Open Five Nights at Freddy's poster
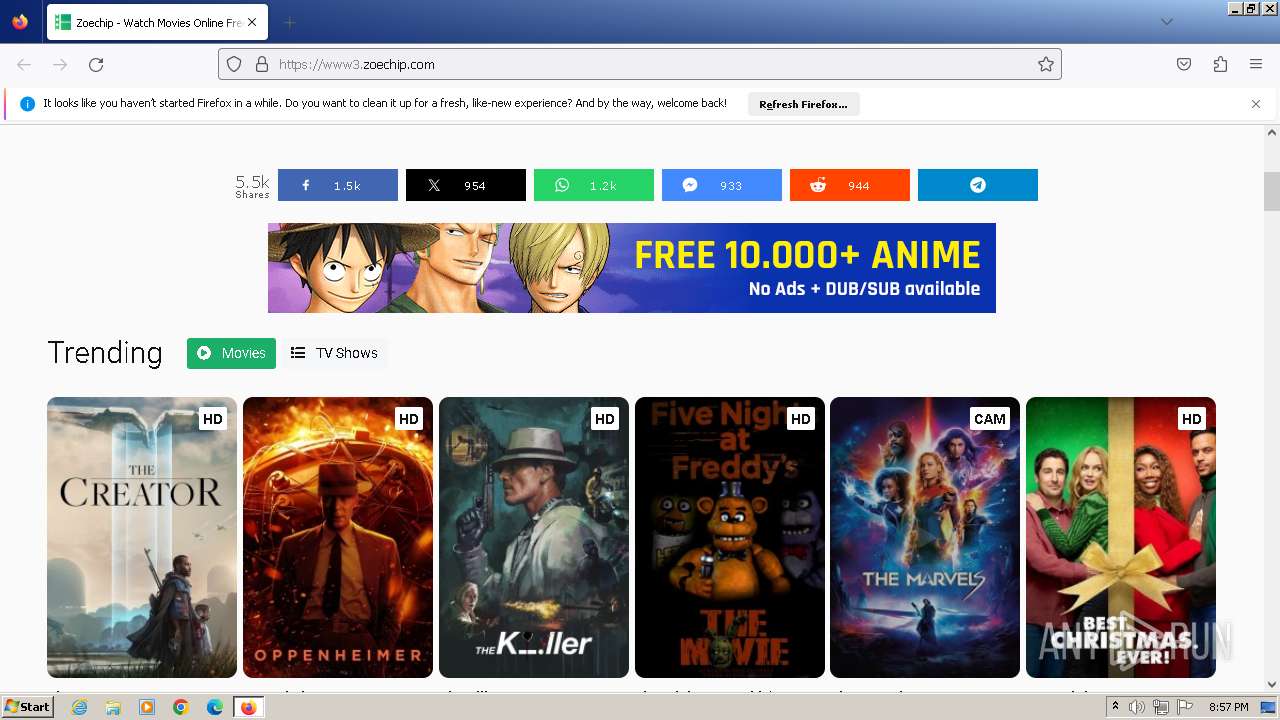The width and height of the screenshot is (1280, 720). pyautogui.click(x=730, y=538)
